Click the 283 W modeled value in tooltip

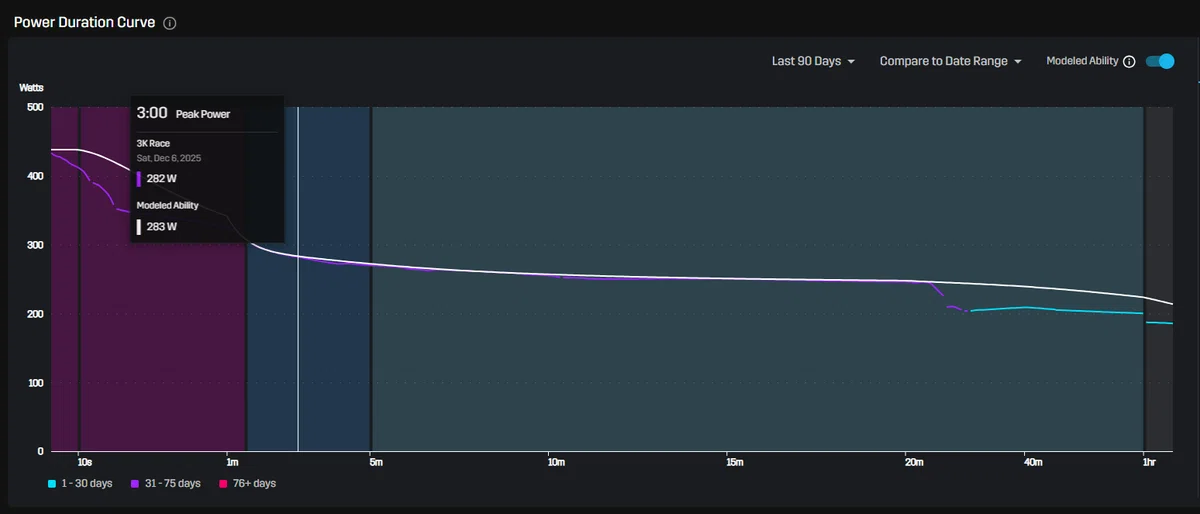161,227
